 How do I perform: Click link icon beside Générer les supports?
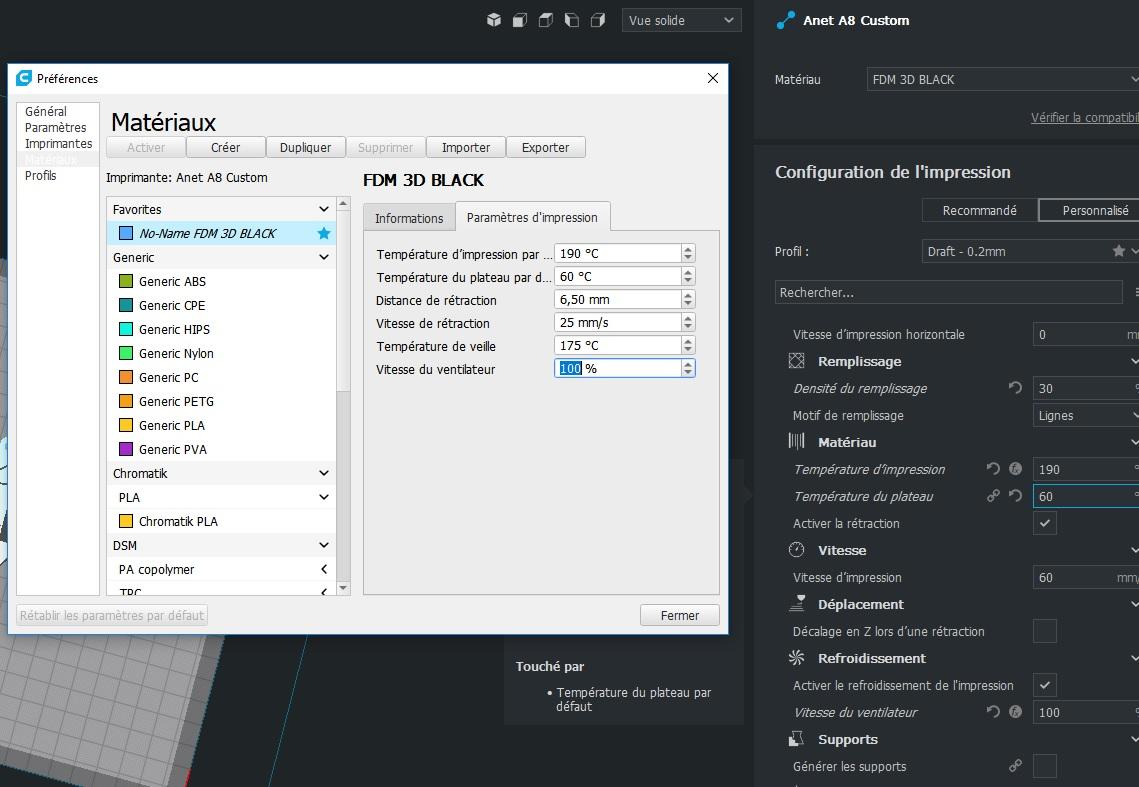click(x=1016, y=766)
